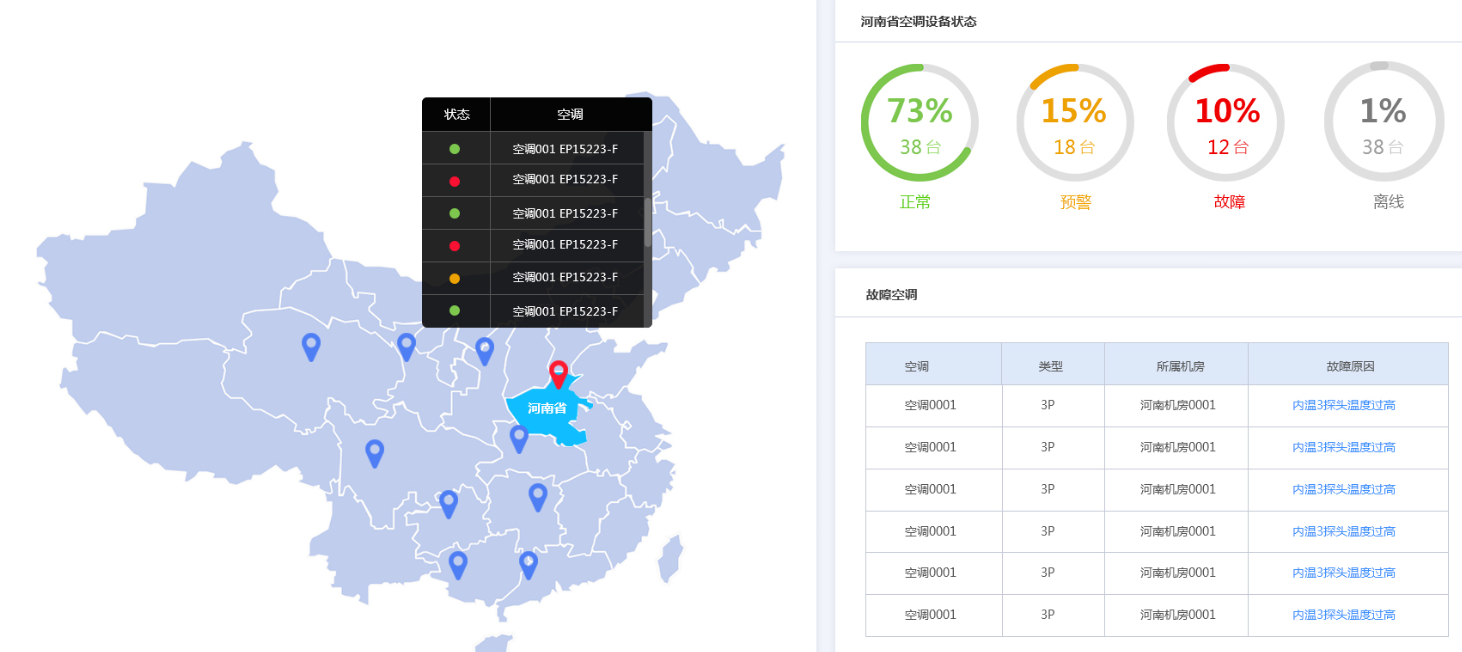
Task: Open the first row's 内温3探头温度过高 link
Action: tap(1343, 405)
